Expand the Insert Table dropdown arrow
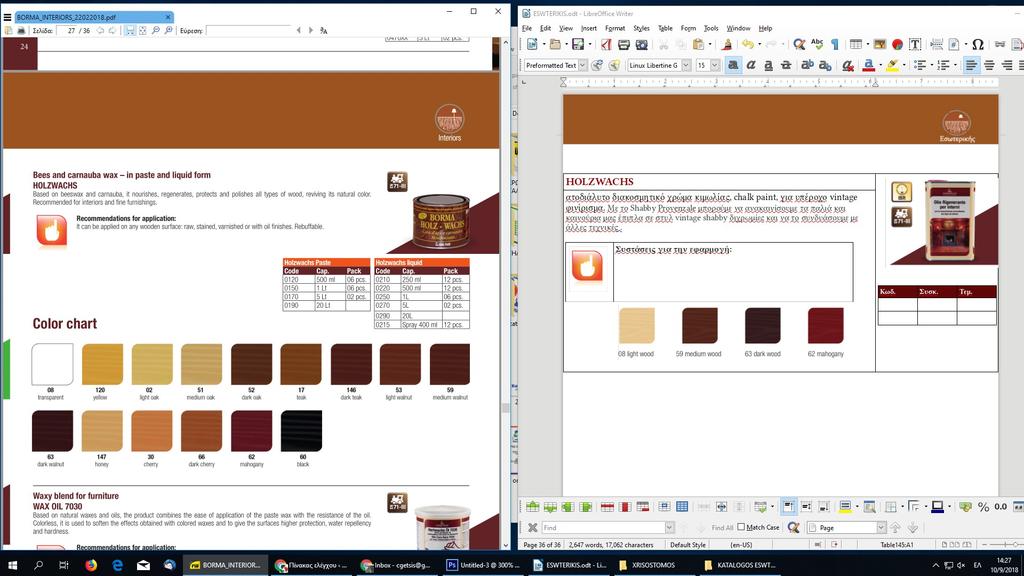 (x=867, y=44)
